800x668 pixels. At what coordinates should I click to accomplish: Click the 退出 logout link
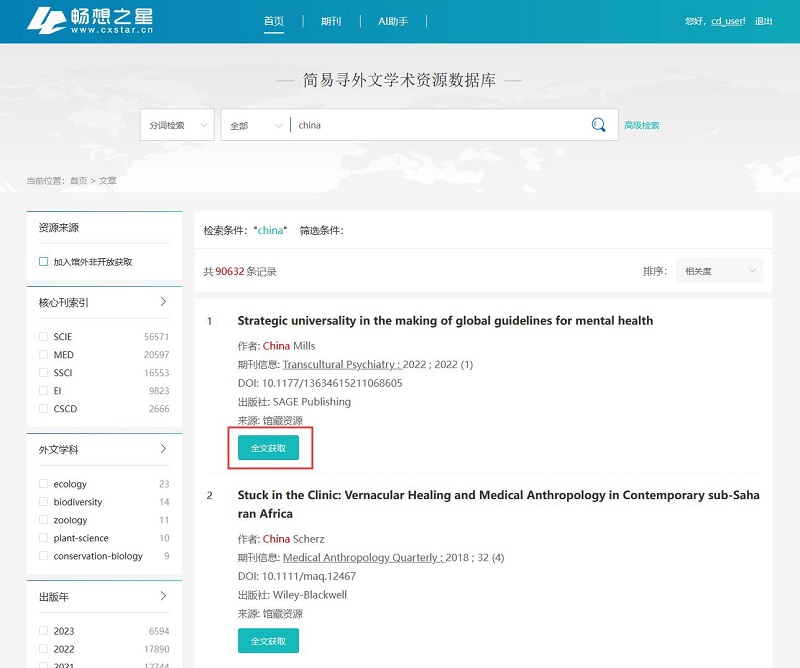[763, 21]
